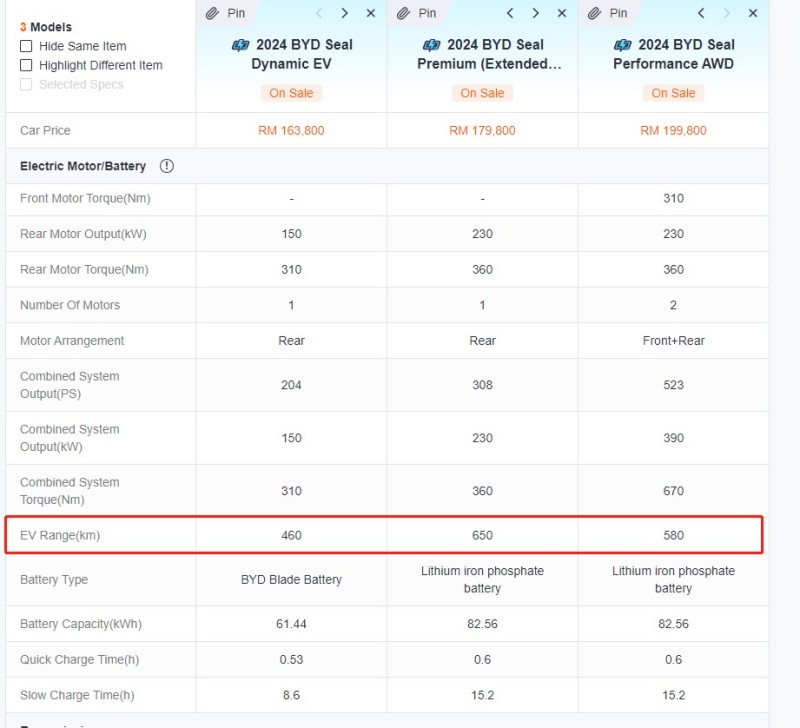800x728 pixels.
Task: Click the RM 179,800 price
Action: click(x=482, y=131)
